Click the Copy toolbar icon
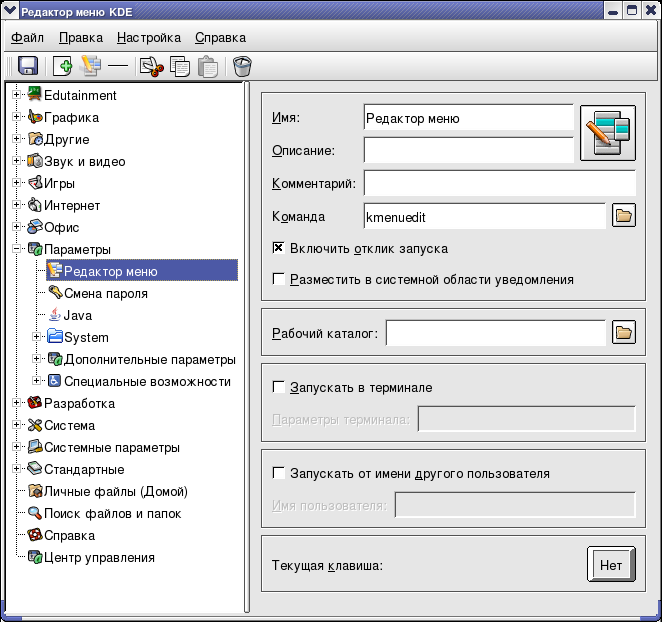662x622 pixels. tap(180, 67)
